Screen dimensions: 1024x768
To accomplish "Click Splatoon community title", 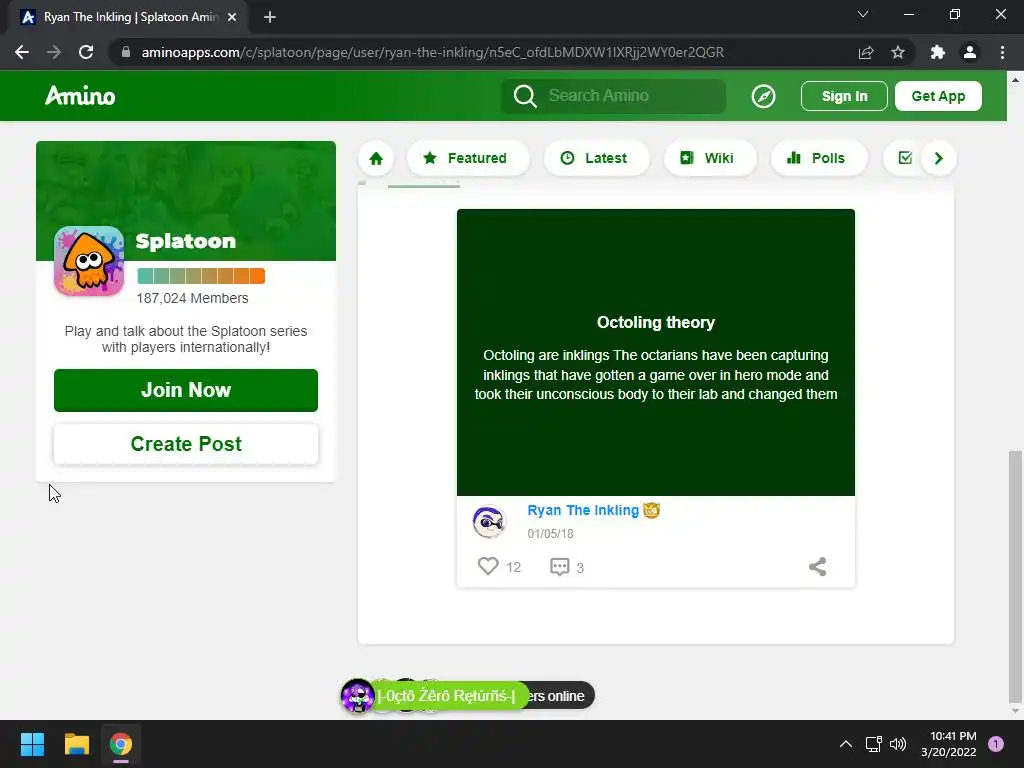I will 185,241.
